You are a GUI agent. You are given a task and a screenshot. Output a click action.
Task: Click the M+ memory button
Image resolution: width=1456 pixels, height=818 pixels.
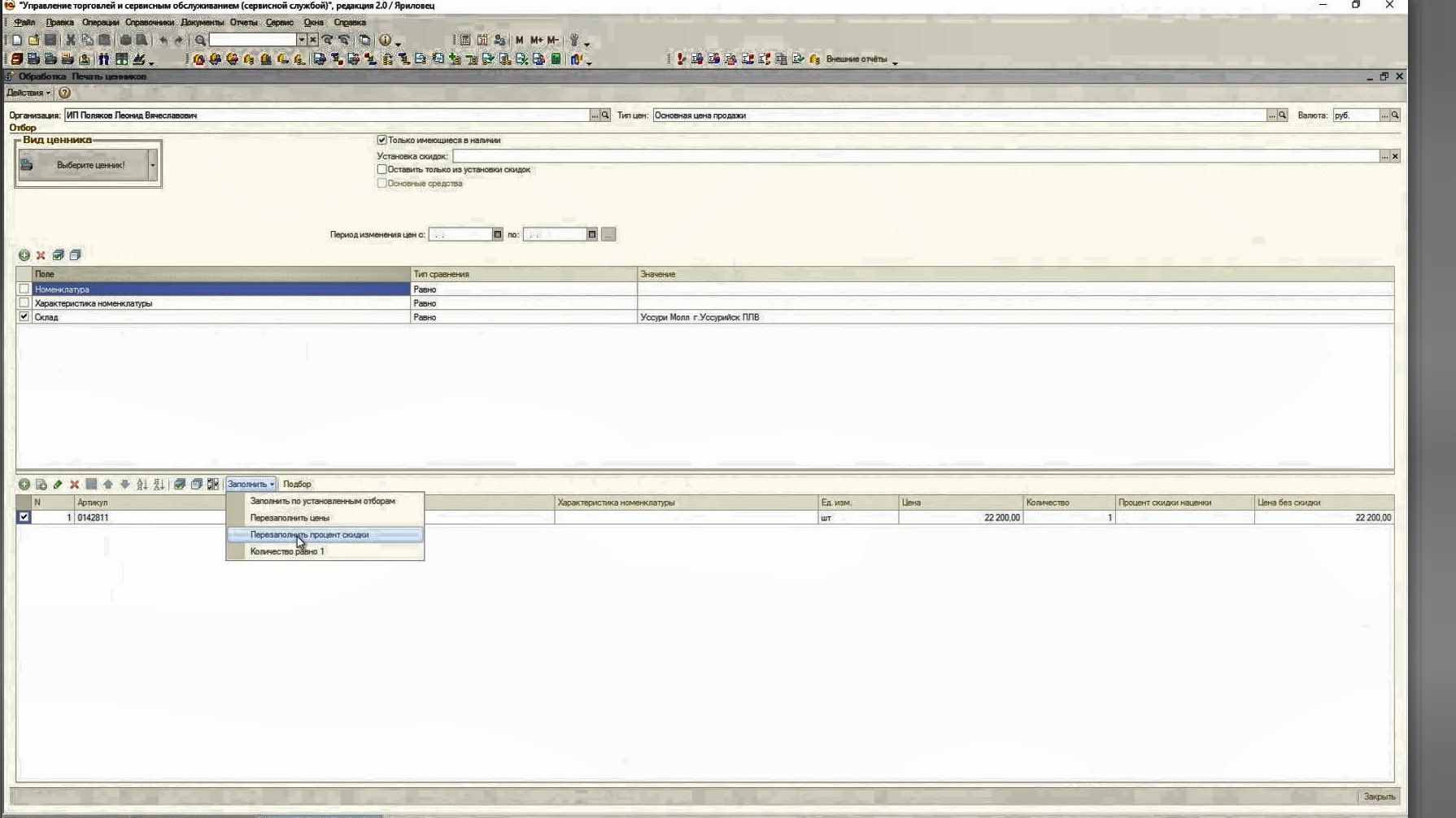[536, 40]
